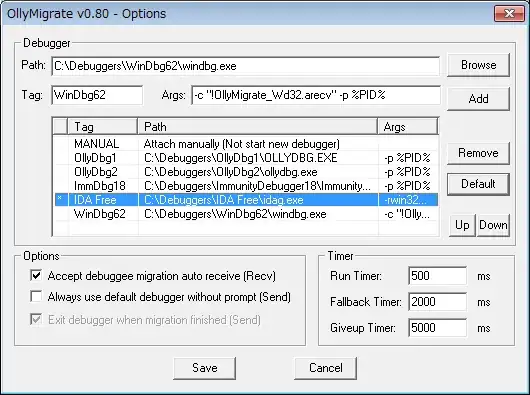Click the ImmunityDebugger18 path cell
The image size is (530, 395).
point(258,186)
